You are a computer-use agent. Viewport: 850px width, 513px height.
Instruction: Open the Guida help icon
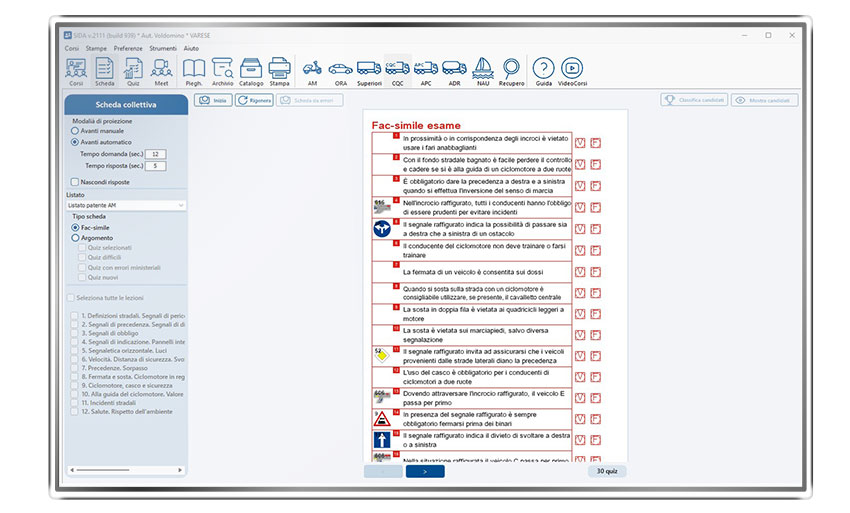pos(543,71)
